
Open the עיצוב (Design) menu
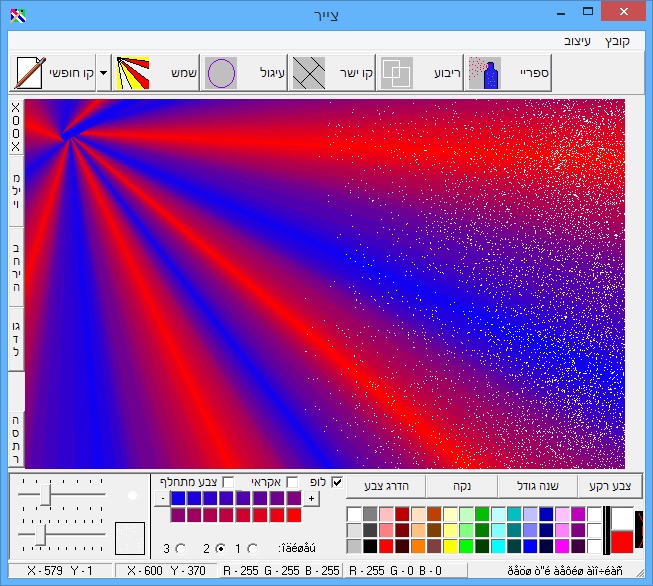[x=577, y=41]
